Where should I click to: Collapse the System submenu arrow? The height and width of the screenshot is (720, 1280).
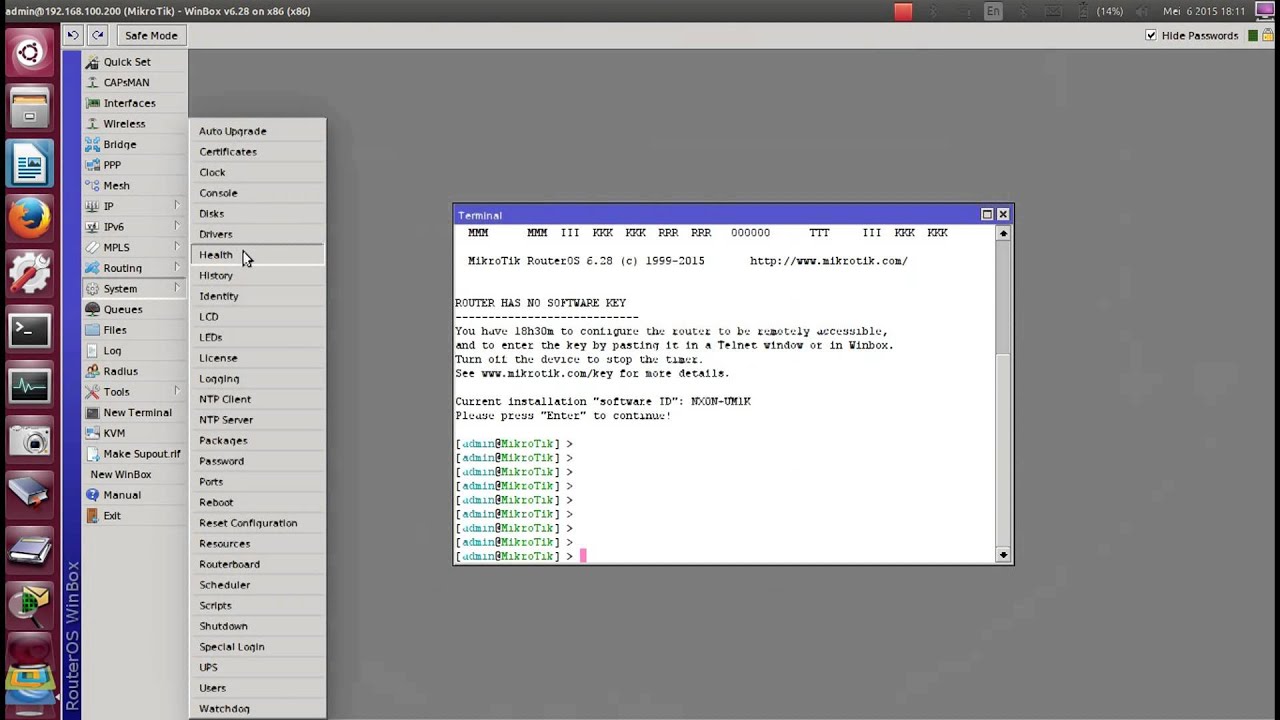[x=177, y=288]
